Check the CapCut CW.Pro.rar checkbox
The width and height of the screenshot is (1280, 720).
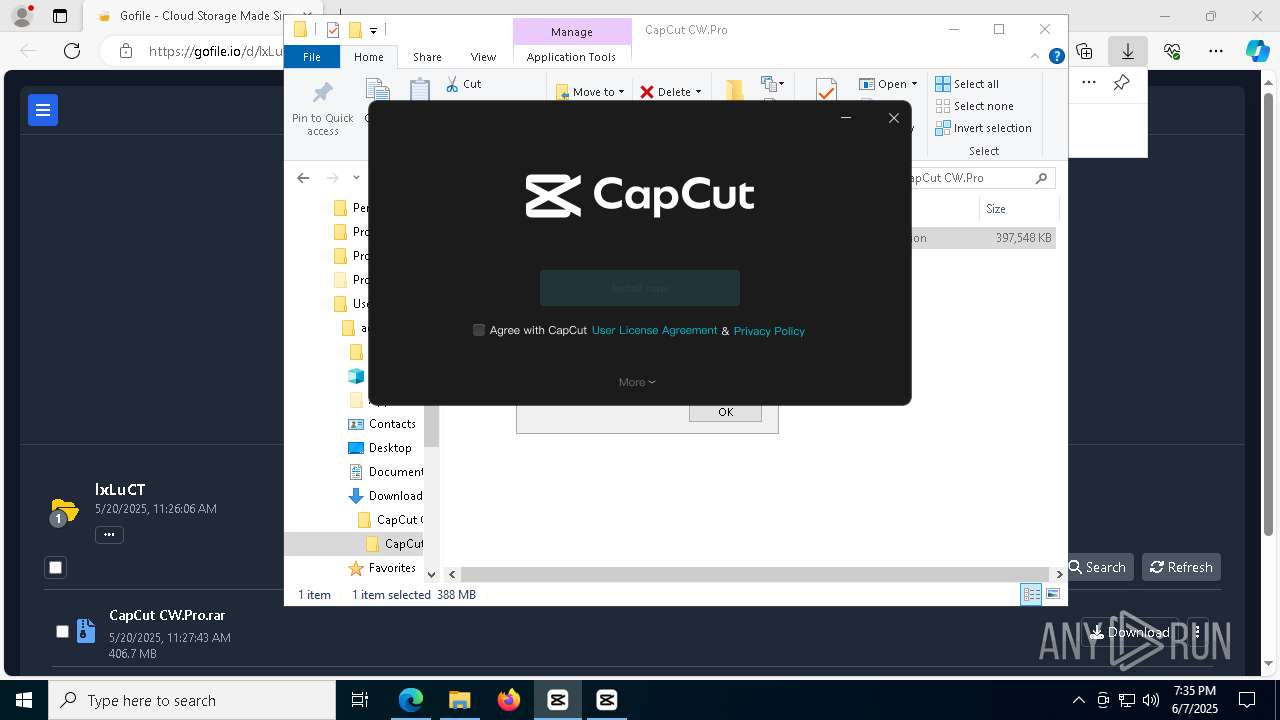pyautogui.click(x=62, y=631)
